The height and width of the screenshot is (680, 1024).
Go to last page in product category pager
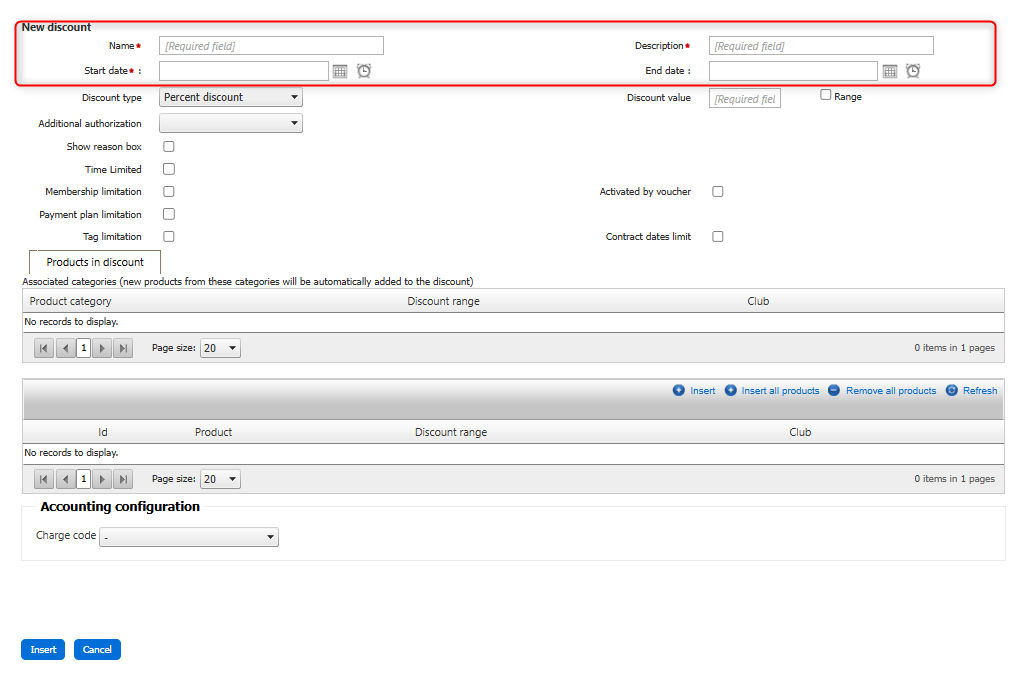pos(123,348)
